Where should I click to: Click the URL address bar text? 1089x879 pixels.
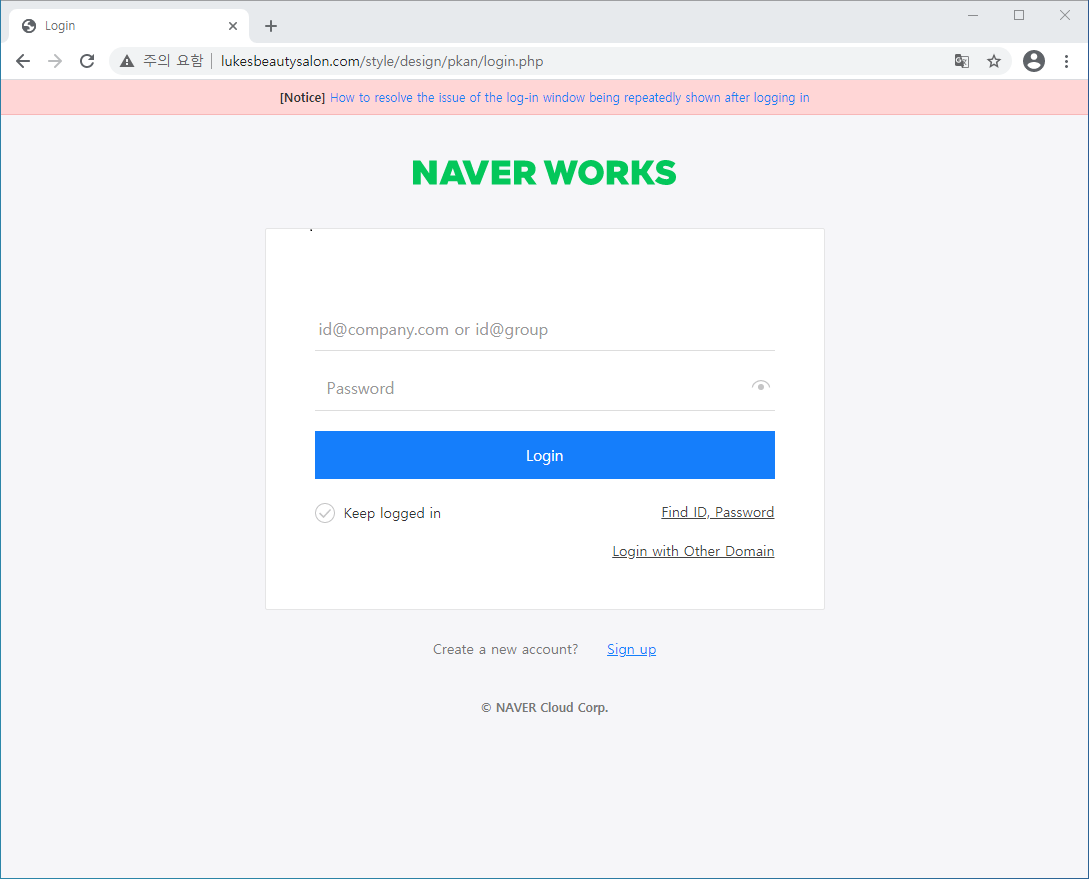[x=382, y=61]
